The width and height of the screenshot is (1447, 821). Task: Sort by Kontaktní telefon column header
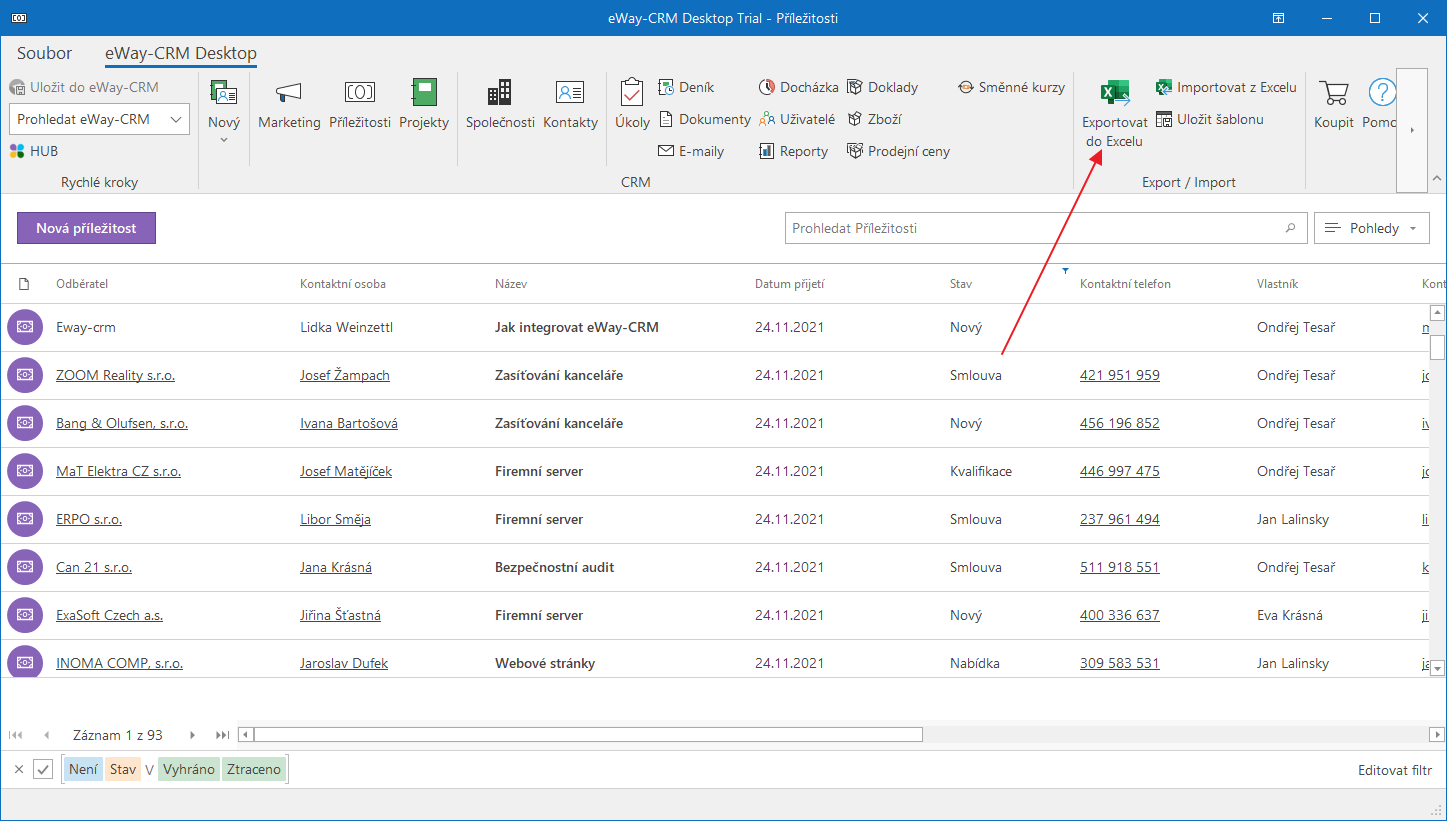pos(1125,284)
